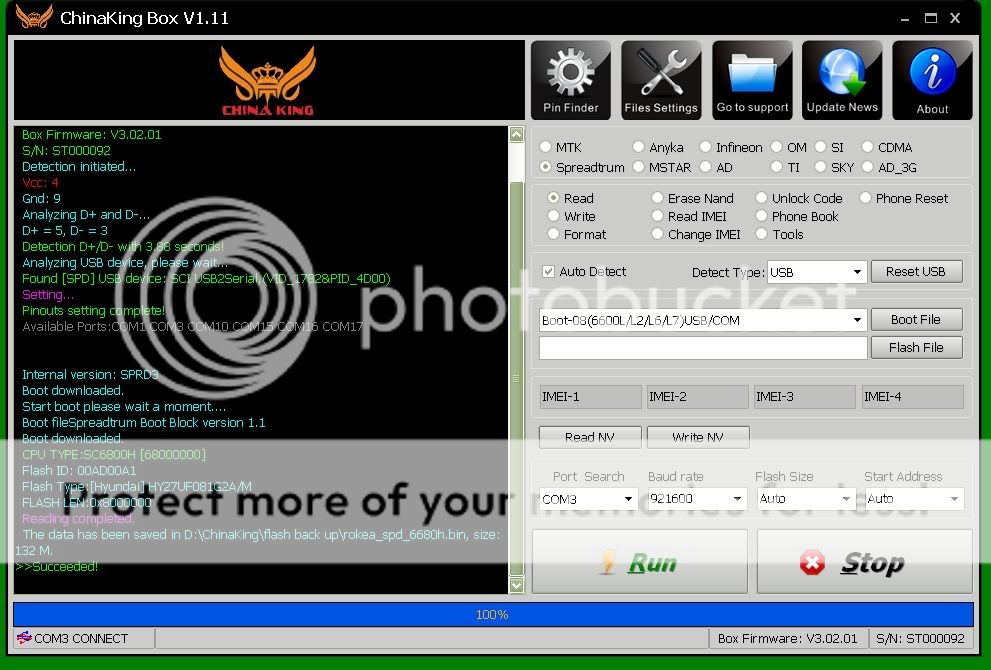Select the AD_3G platform
Screen dimensions: 991x670
click(x=867, y=167)
